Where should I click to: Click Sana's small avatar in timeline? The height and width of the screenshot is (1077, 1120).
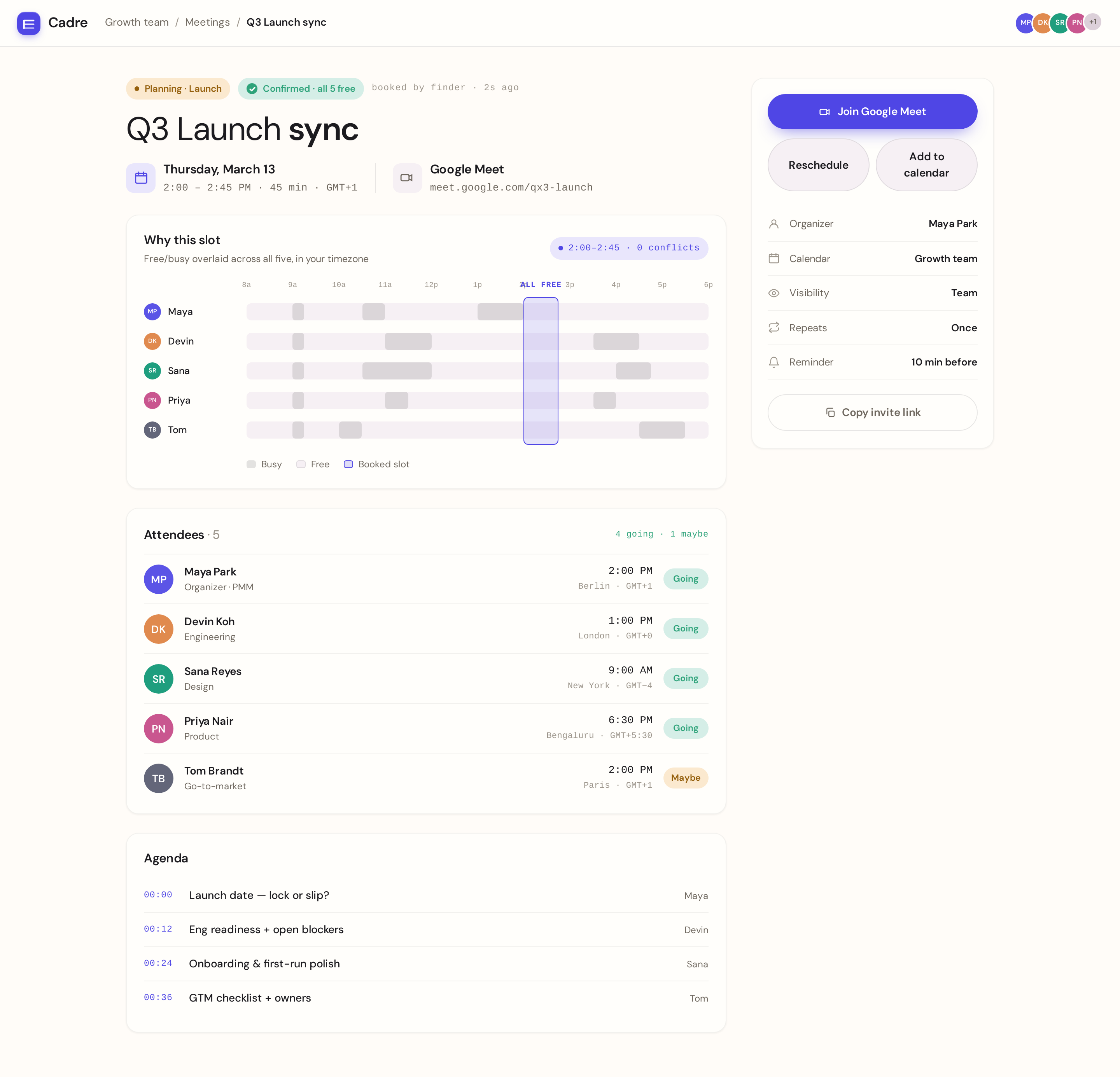click(x=152, y=371)
